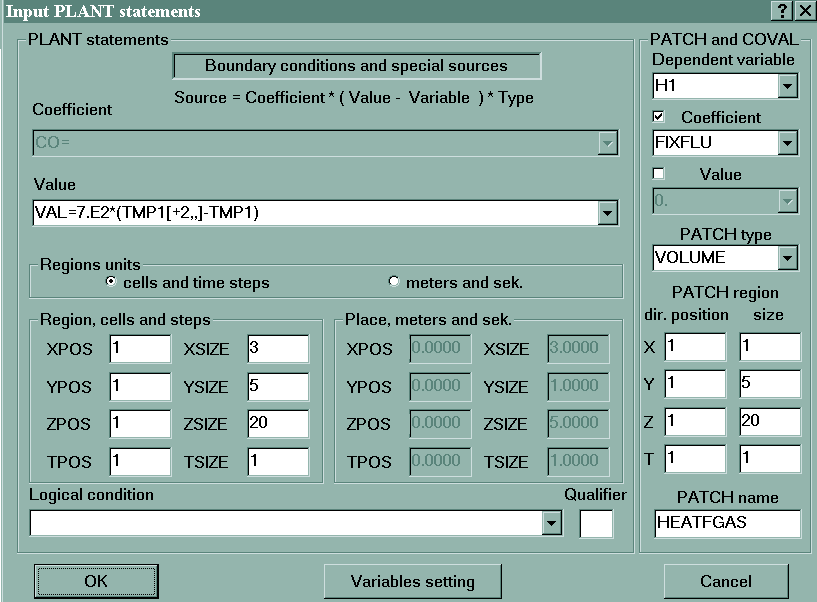Open the Dependent variable H1 dropdown
This screenshot has height=602, width=817.
tap(787, 87)
